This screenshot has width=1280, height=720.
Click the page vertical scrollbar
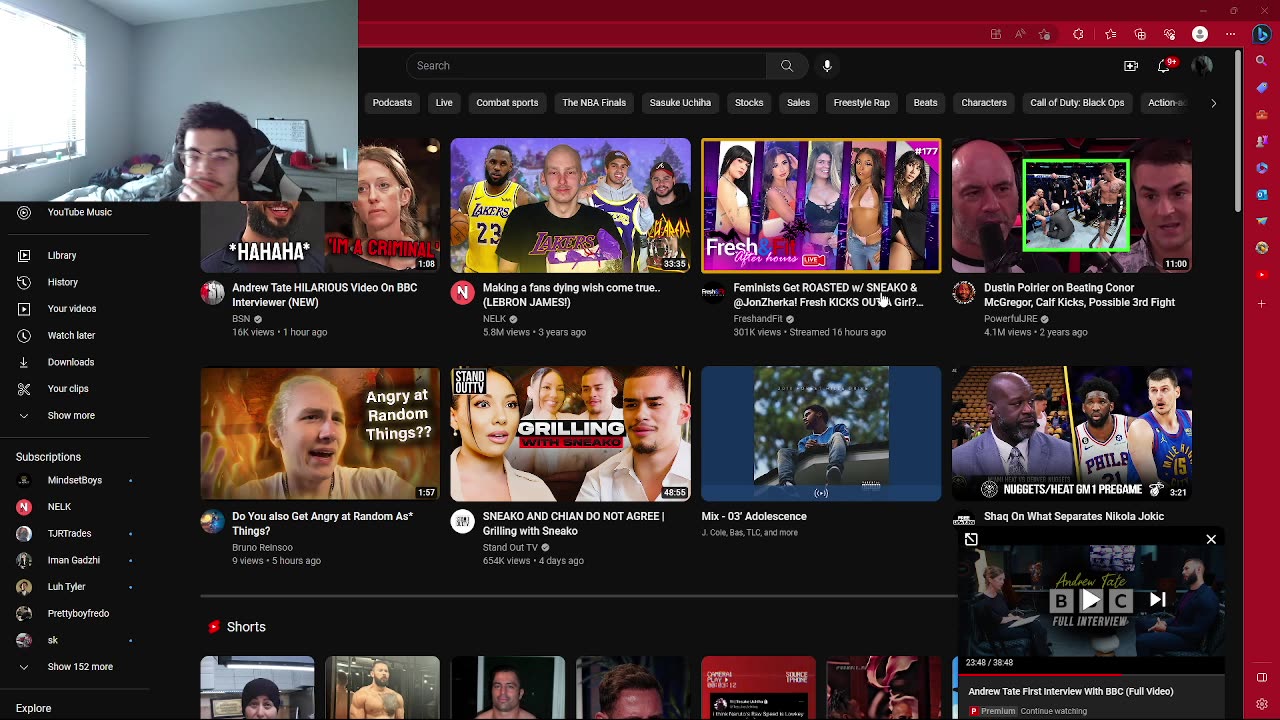point(1238,130)
